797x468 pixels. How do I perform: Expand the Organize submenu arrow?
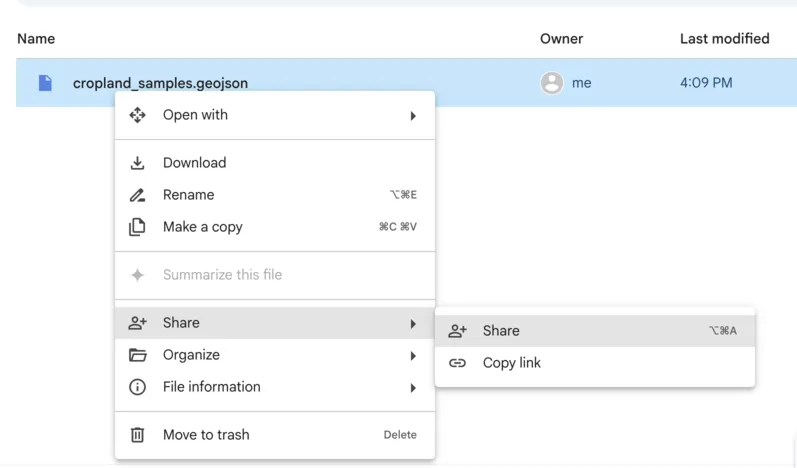pos(413,356)
